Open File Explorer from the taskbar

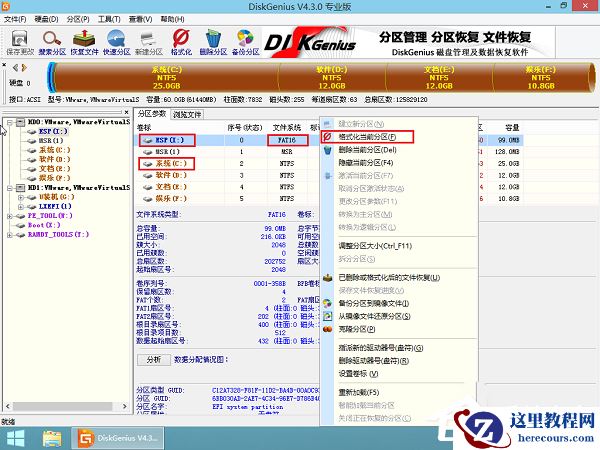coord(52,439)
